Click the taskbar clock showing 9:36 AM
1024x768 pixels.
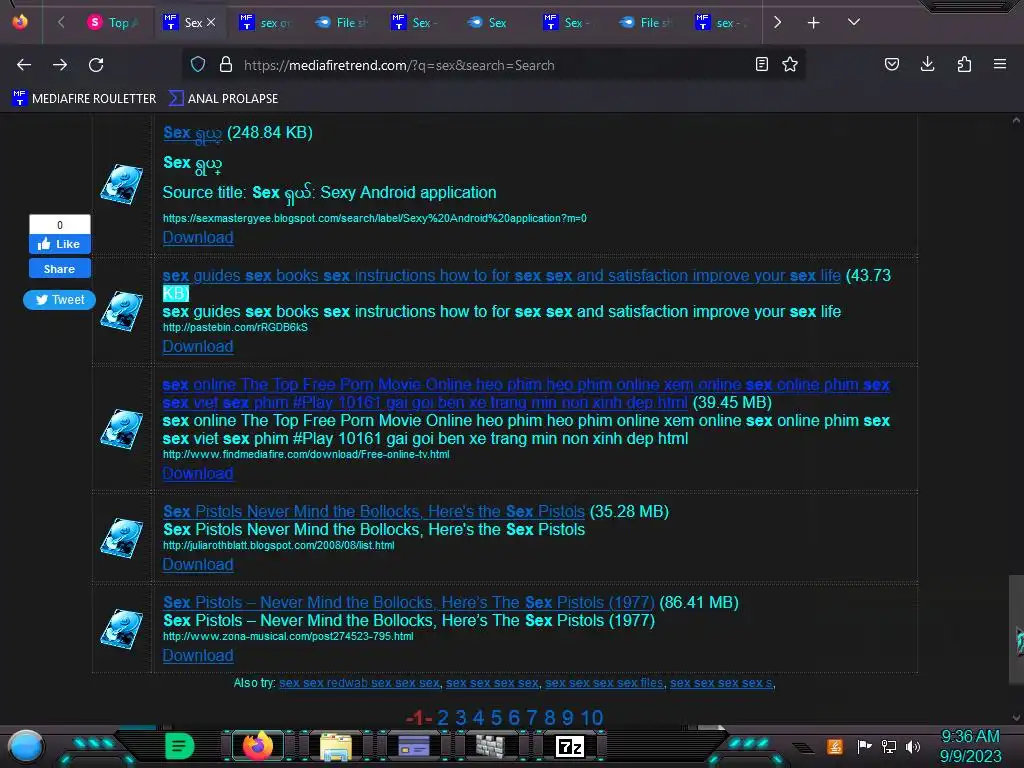(970, 746)
